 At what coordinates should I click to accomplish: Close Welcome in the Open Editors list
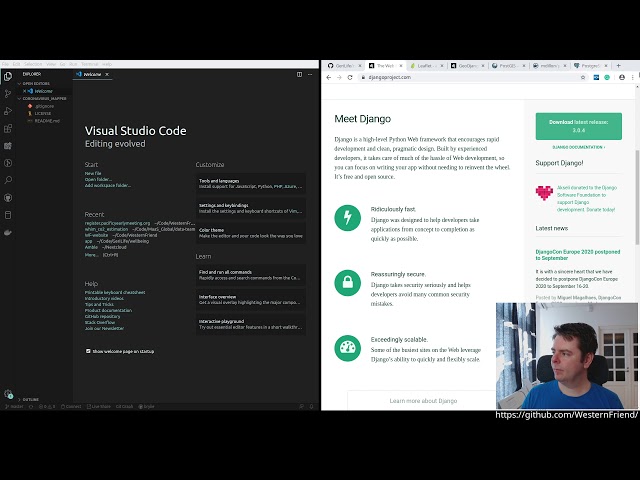(x=24, y=91)
